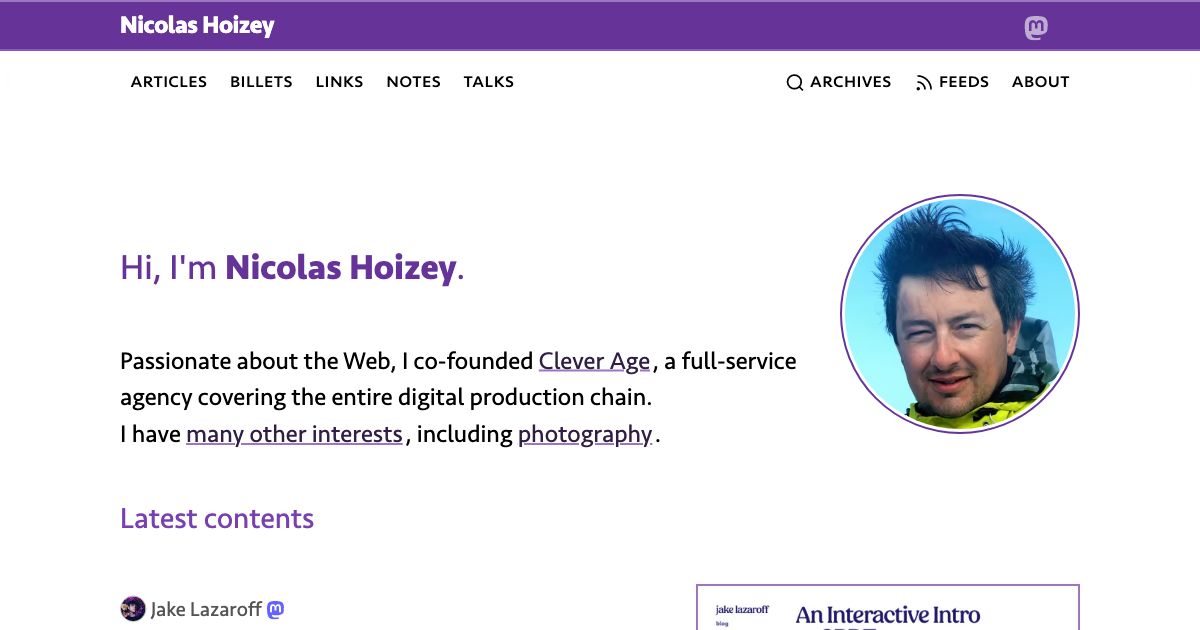
Task: Click the magnifying glass search icon
Action: pyautogui.click(x=794, y=82)
